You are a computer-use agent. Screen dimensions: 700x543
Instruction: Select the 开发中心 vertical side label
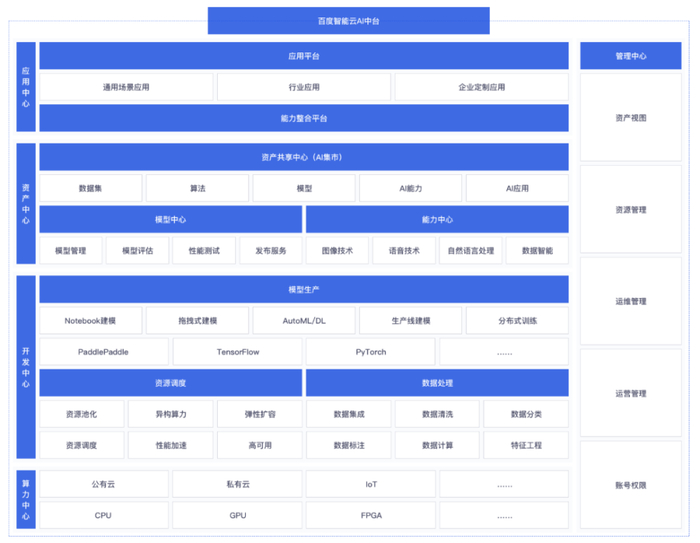coord(26,367)
